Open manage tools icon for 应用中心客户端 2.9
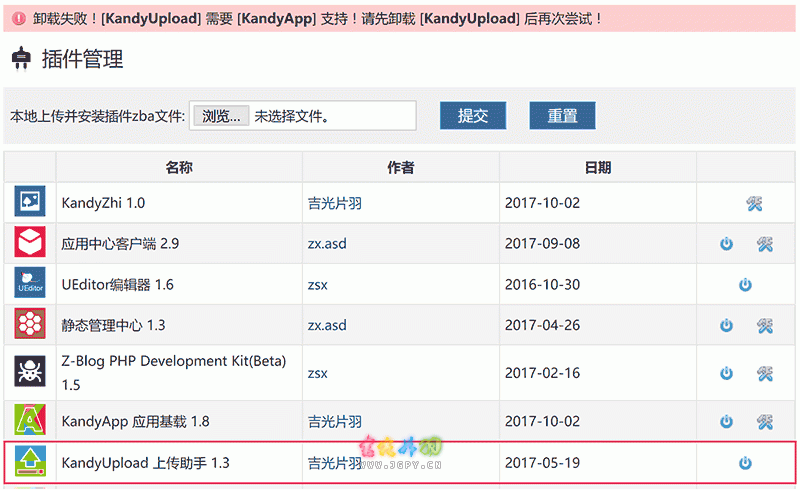 (x=765, y=244)
